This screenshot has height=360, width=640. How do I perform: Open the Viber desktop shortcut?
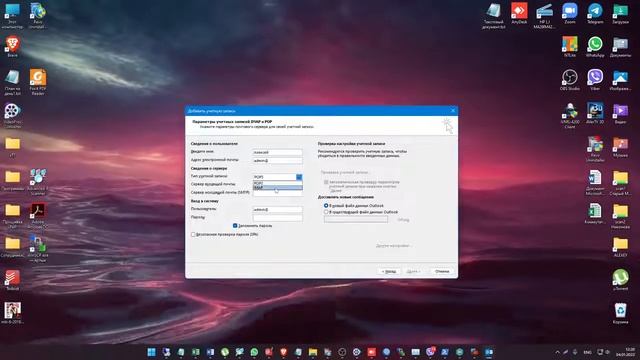click(595, 80)
